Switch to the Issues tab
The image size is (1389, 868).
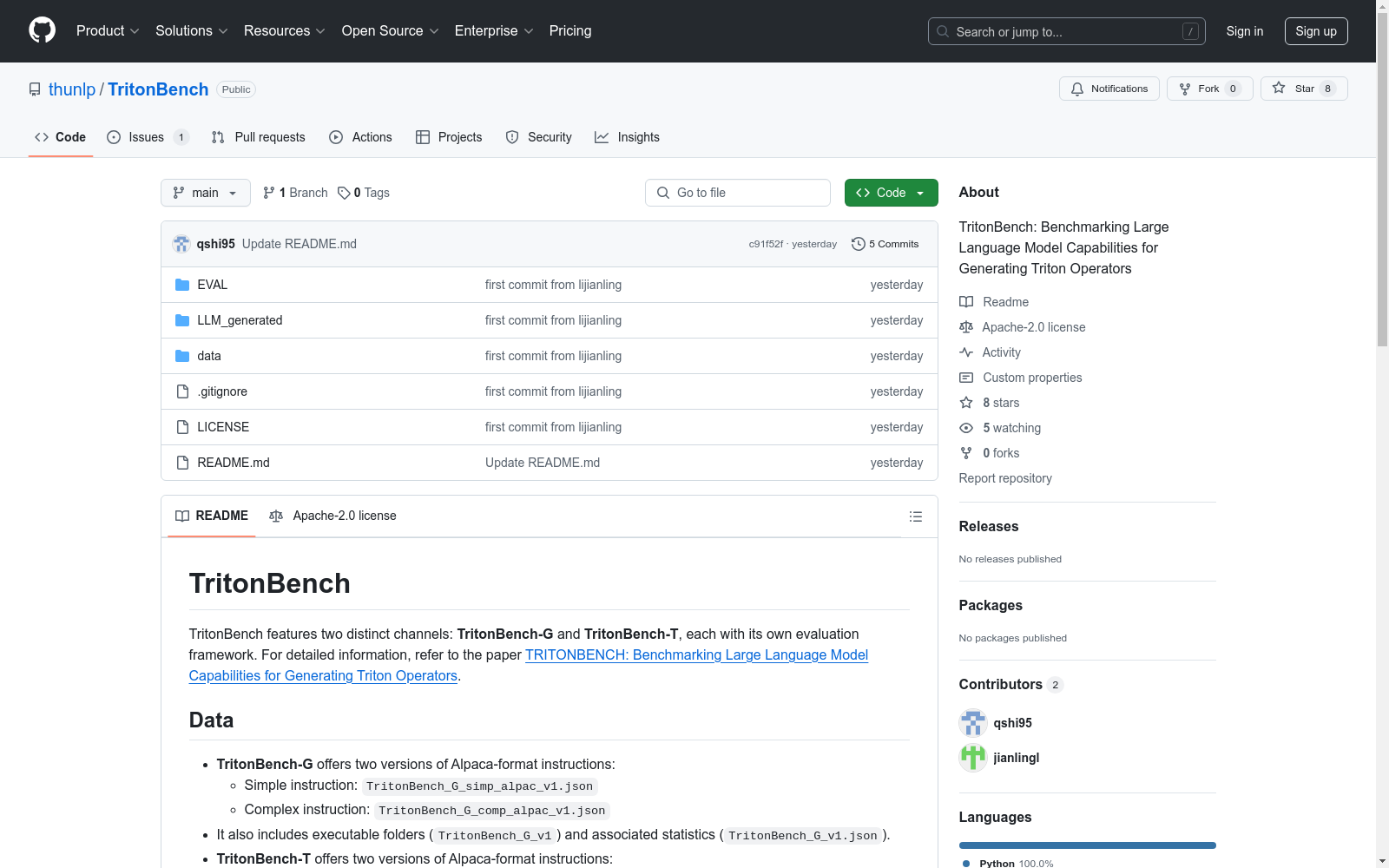click(x=148, y=137)
